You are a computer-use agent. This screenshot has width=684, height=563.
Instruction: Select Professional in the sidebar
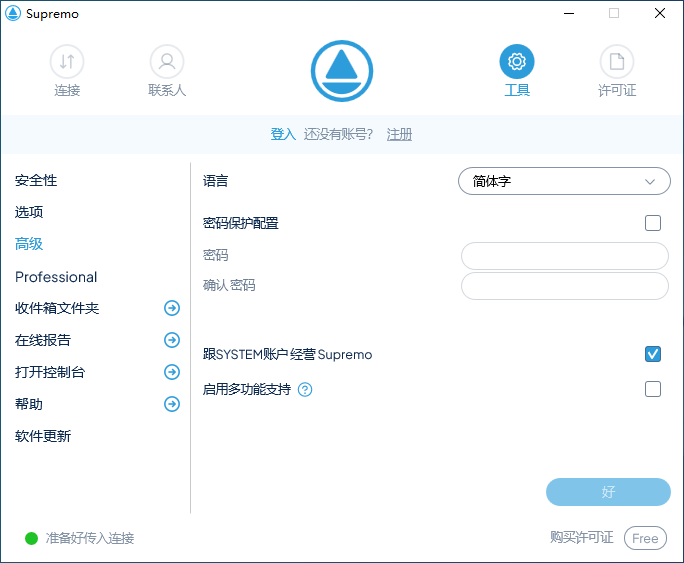click(x=56, y=277)
